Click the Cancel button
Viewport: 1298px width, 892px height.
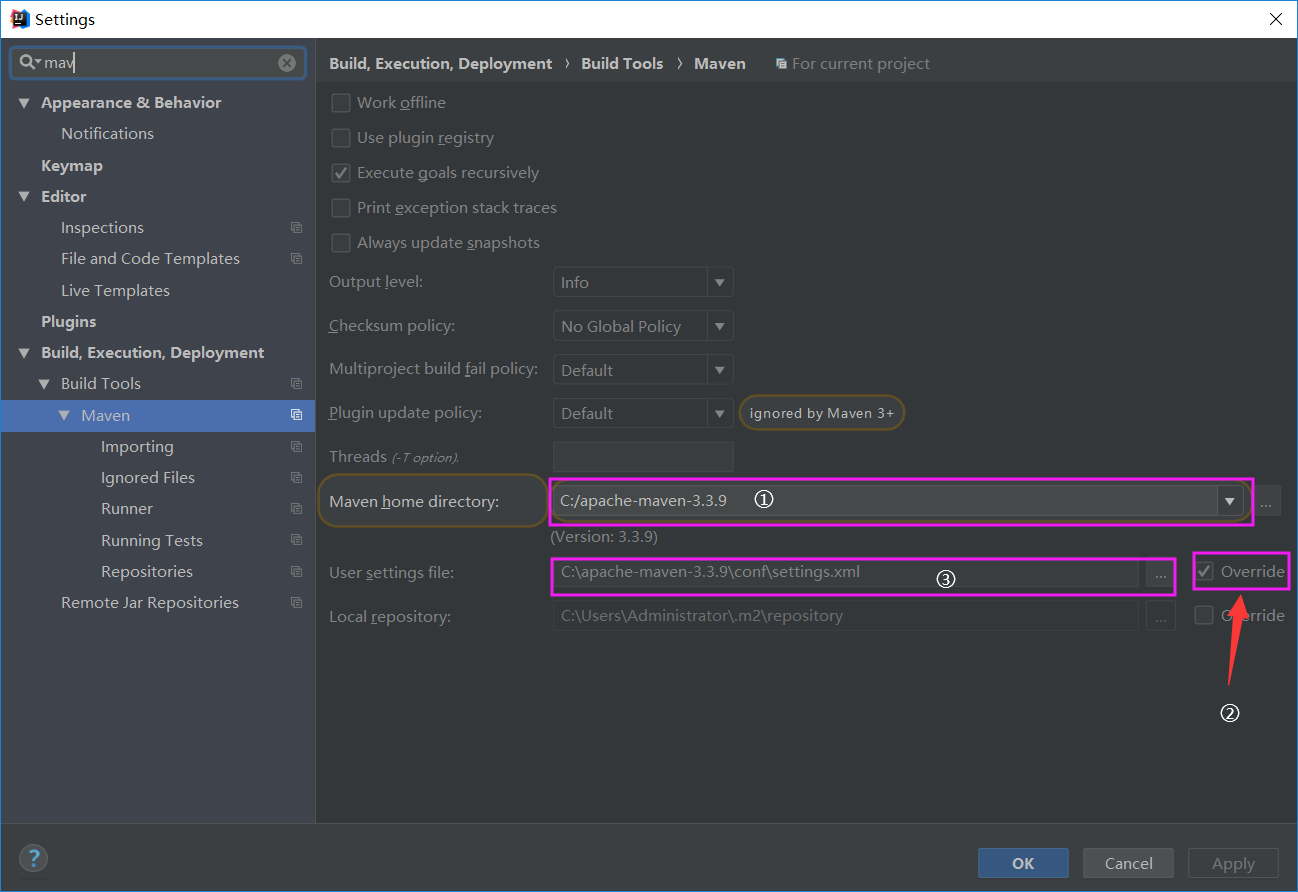(x=1129, y=863)
